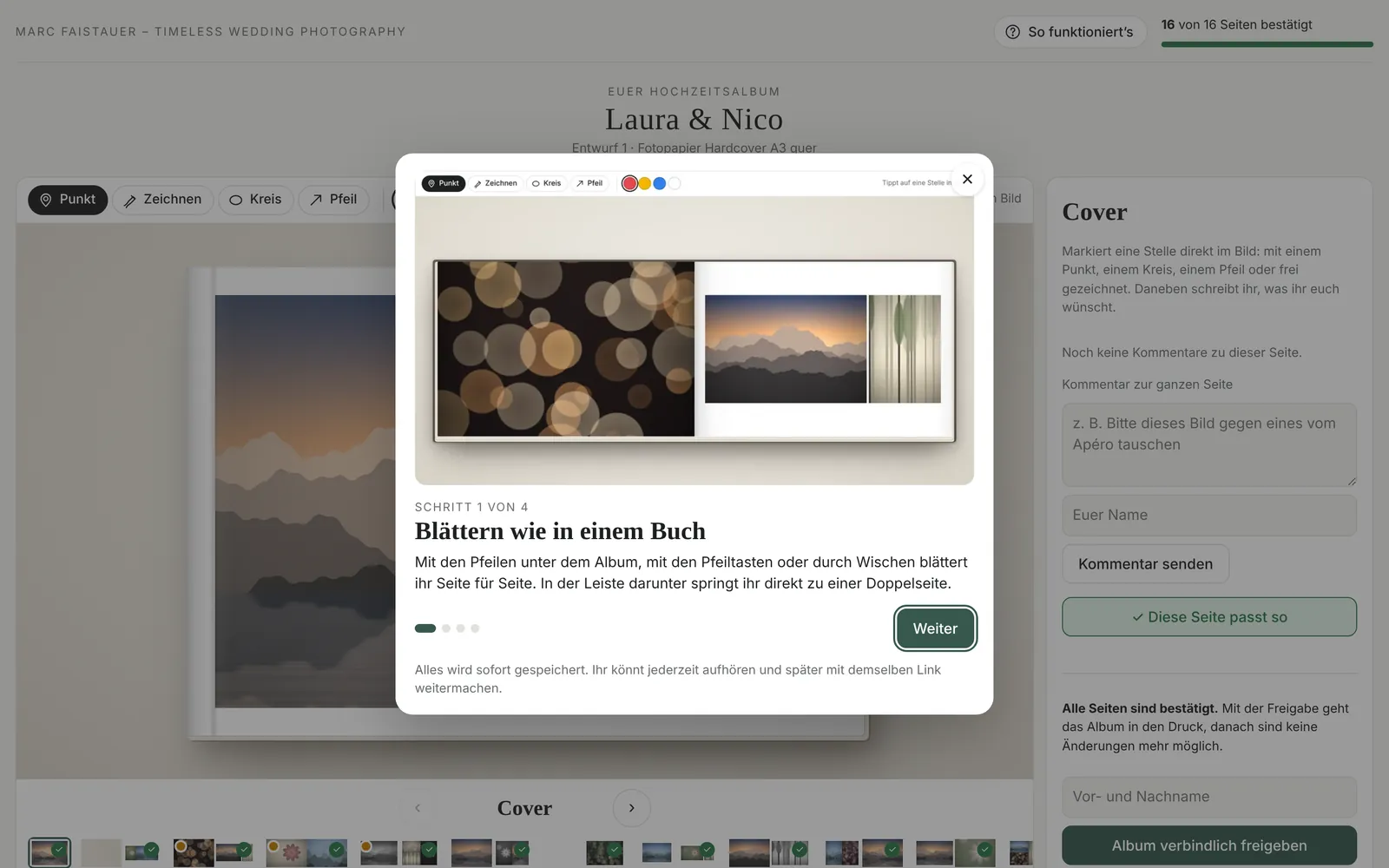Jump to the second tutorial step dot
Image resolution: width=1389 pixels, height=868 pixels.
click(446, 628)
